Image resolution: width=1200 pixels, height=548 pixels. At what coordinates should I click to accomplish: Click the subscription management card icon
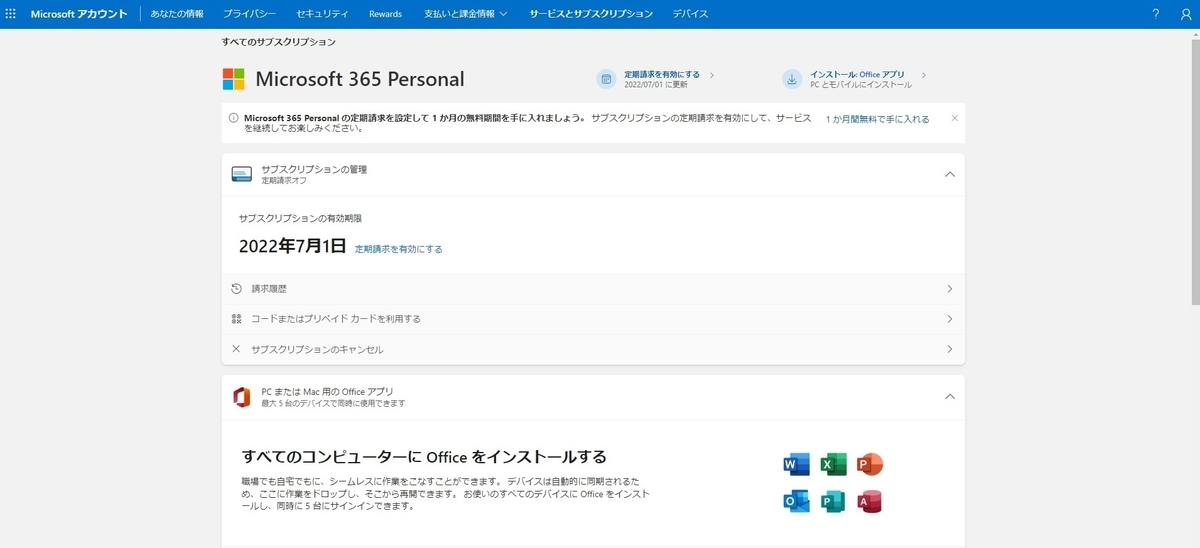[242, 174]
